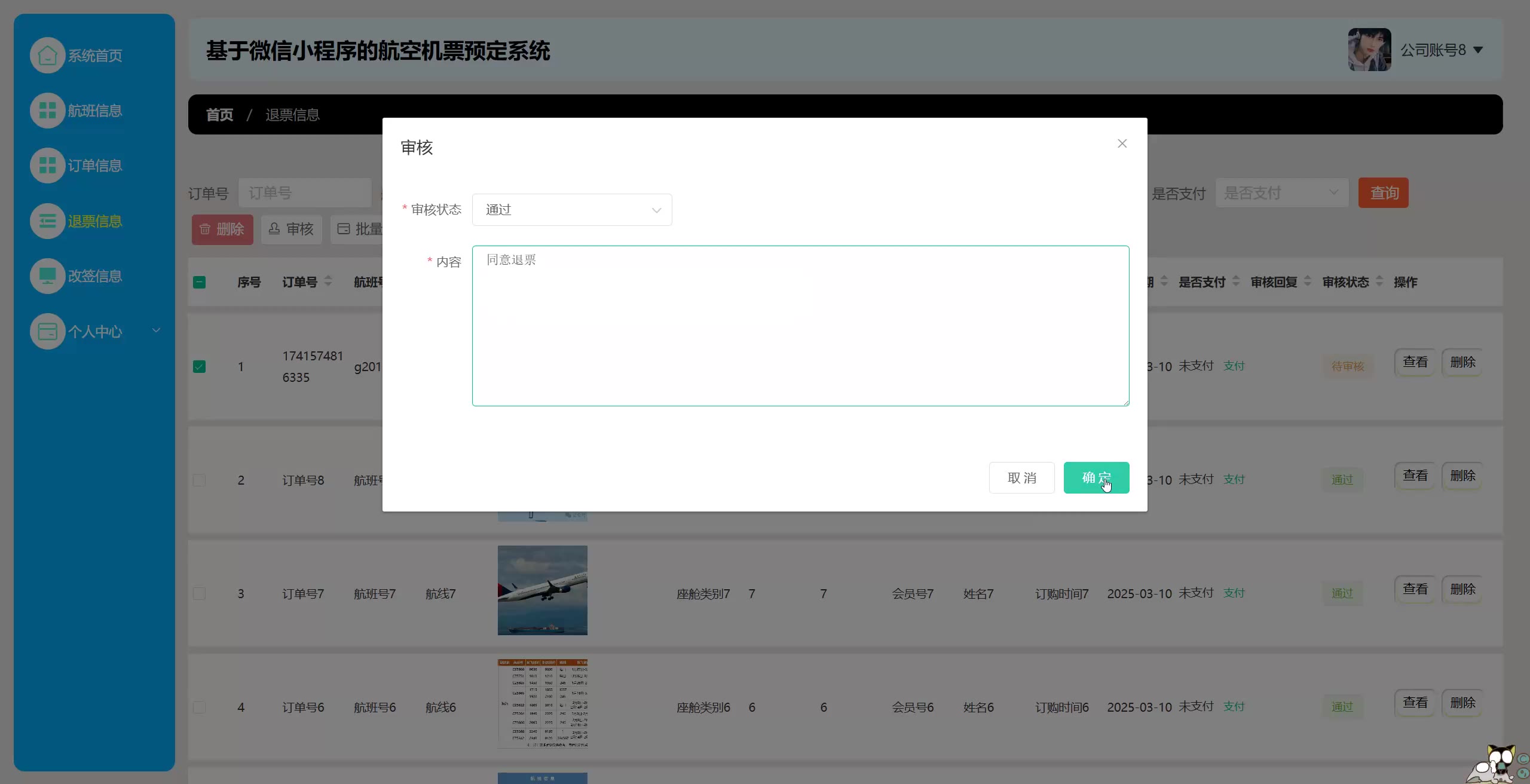The width and height of the screenshot is (1530, 784).
Task: Click the airplane thumbnail in row 3
Action: click(542, 590)
